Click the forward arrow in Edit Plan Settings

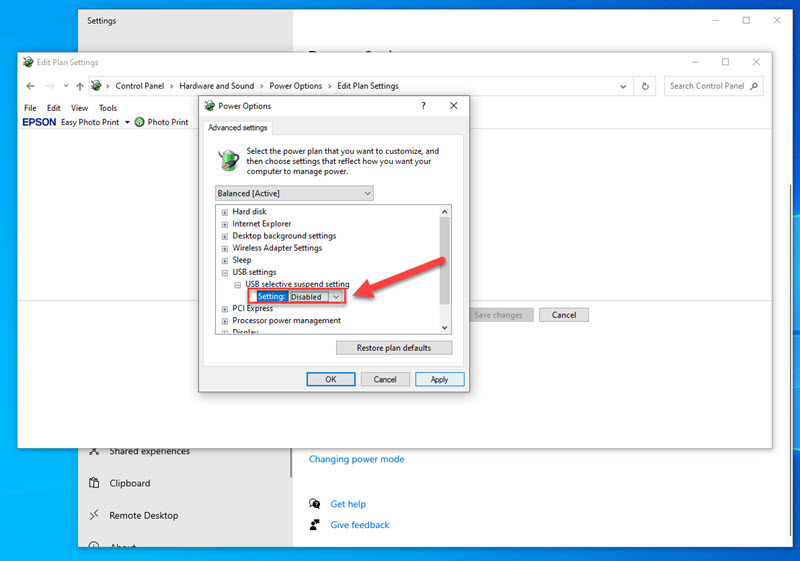pos(49,86)
